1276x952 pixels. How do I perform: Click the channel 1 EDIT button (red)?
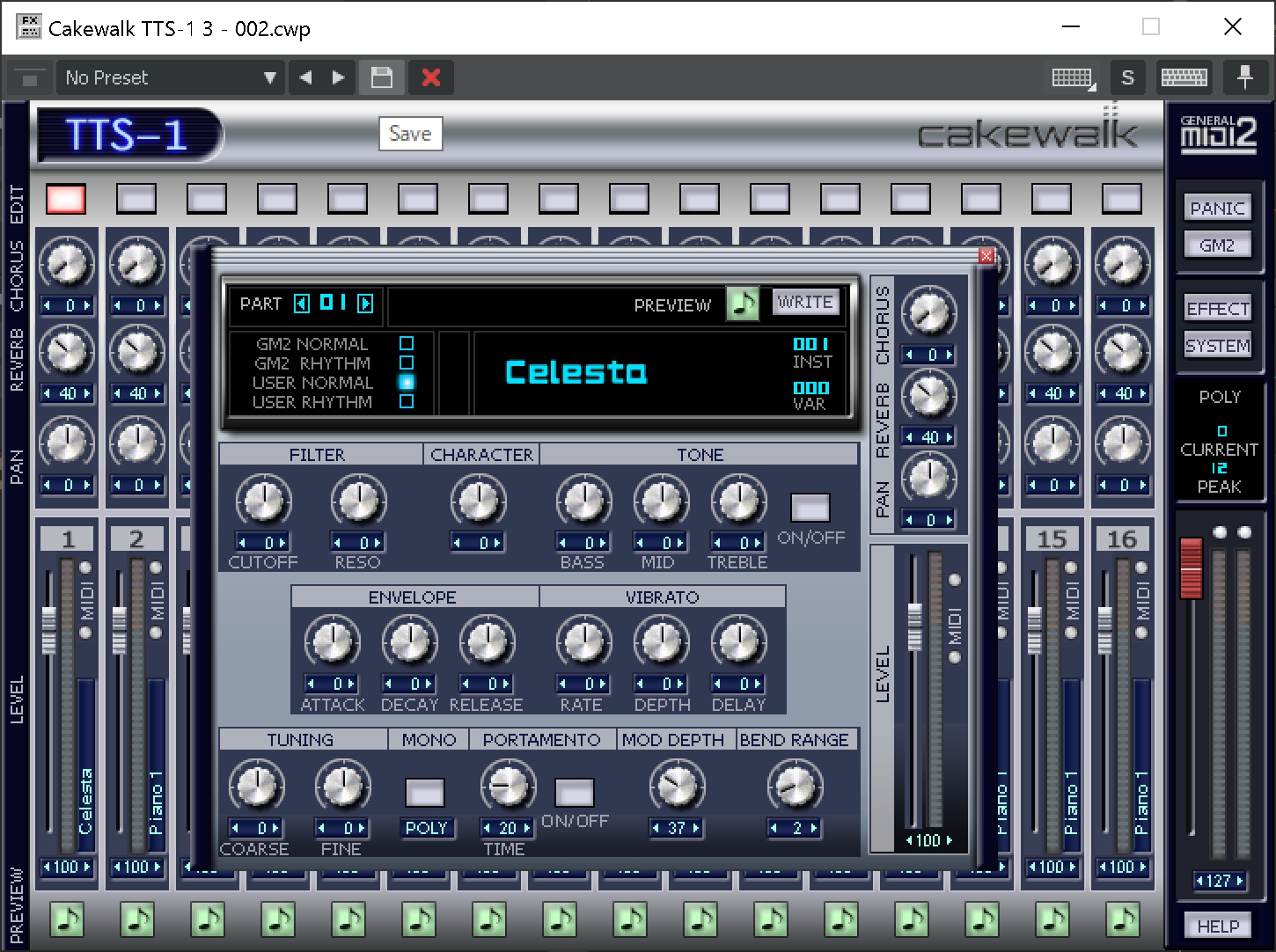[66, 199]
